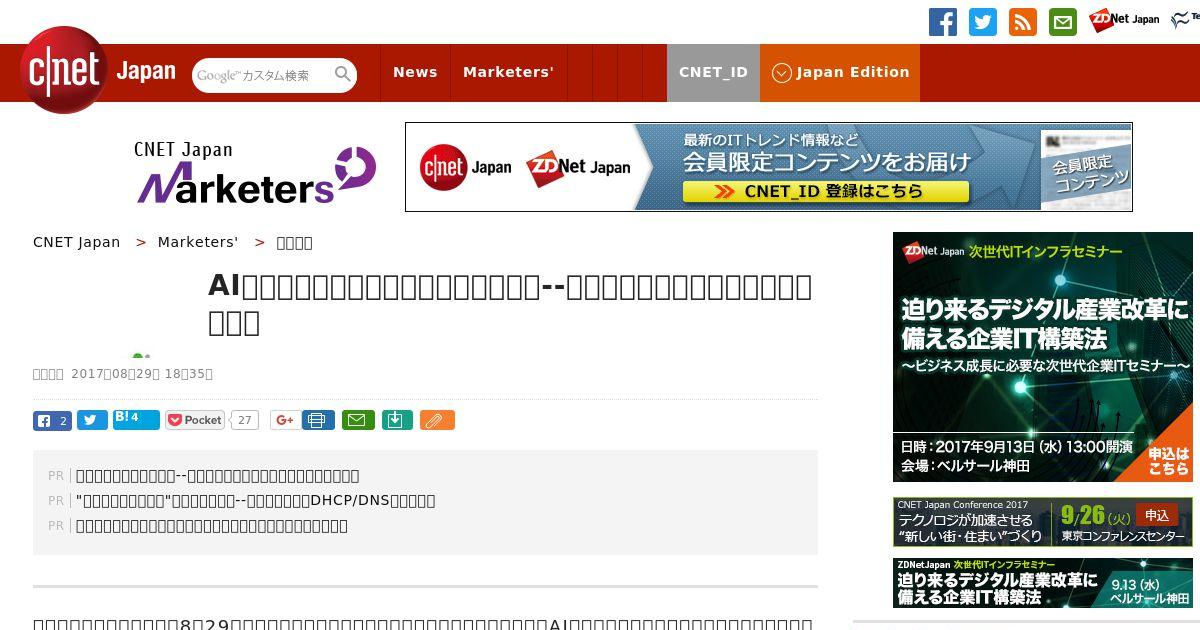
Task: Save article to Pocket
Action: tap(195, 420)
